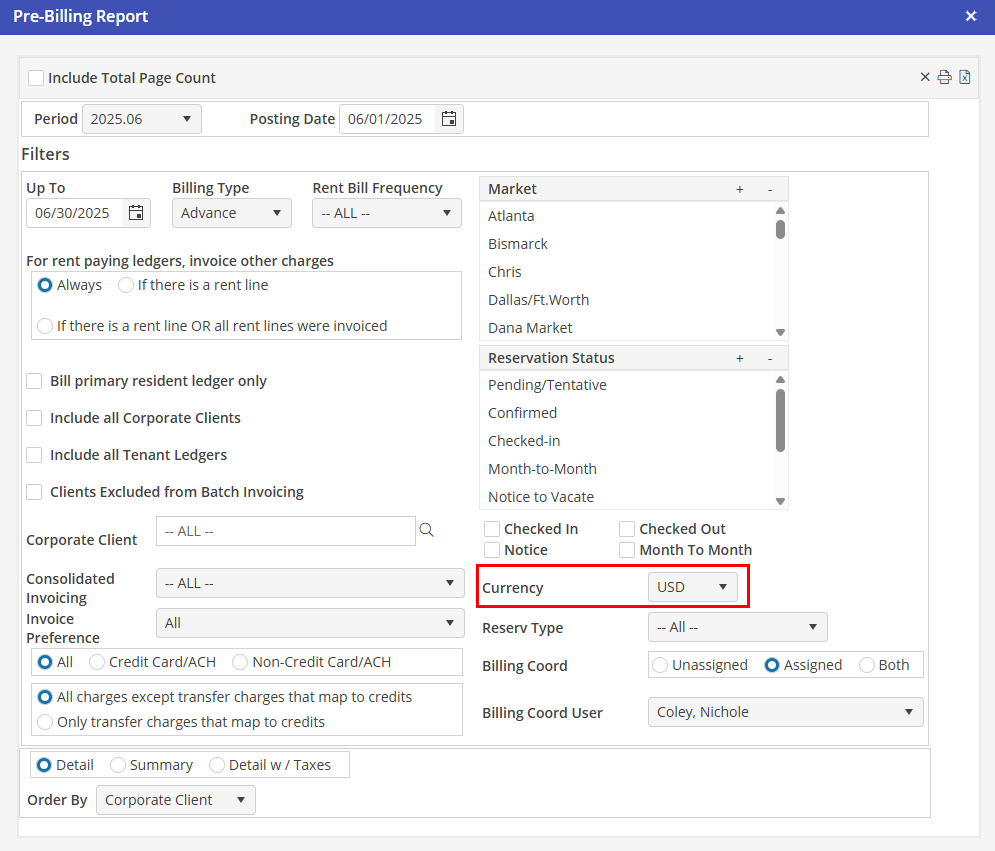Image resolution: width=995 pixels, height=851 pixels.
Task: Enable Include Total Page Count checkbox
Action: pos(36,78)
